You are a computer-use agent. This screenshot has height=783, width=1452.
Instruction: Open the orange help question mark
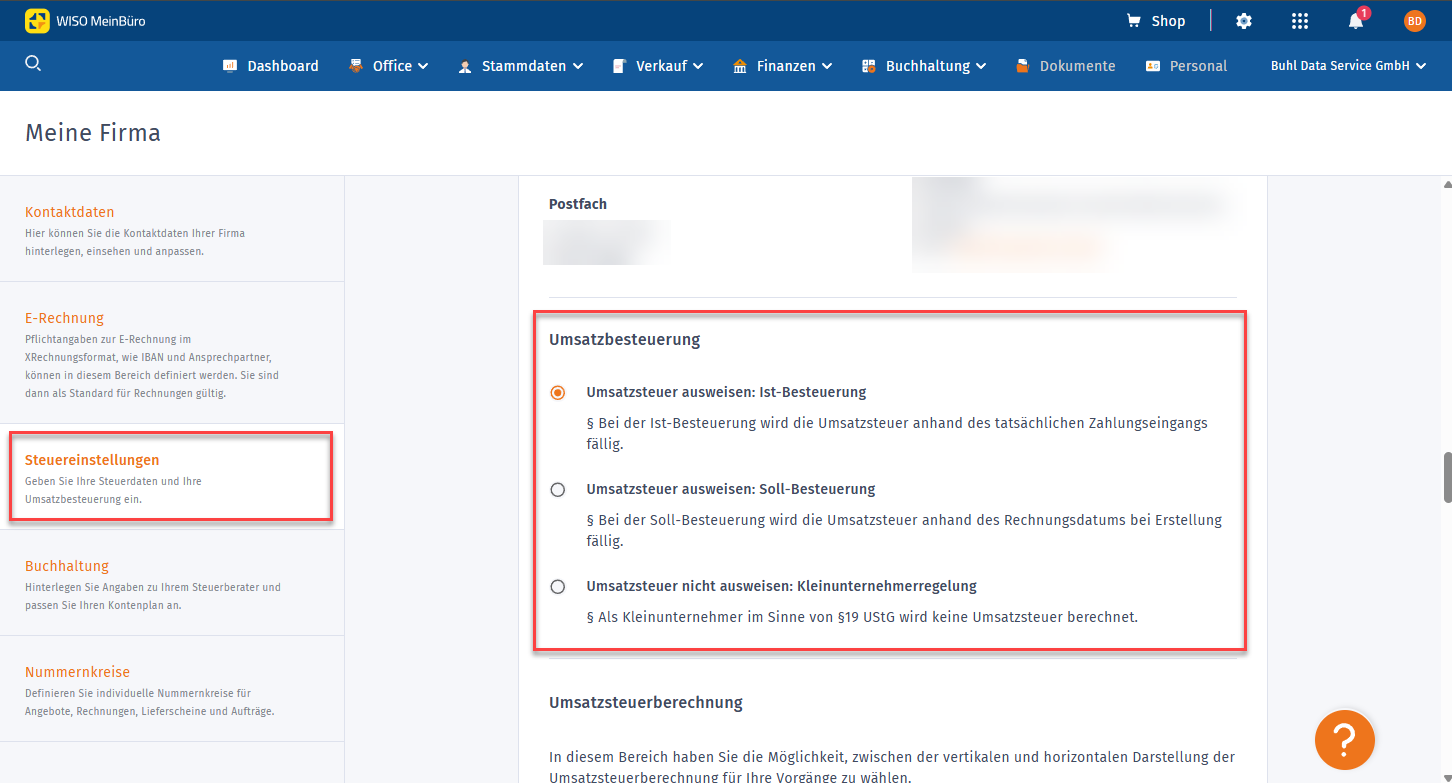[x=1345, y=740]
